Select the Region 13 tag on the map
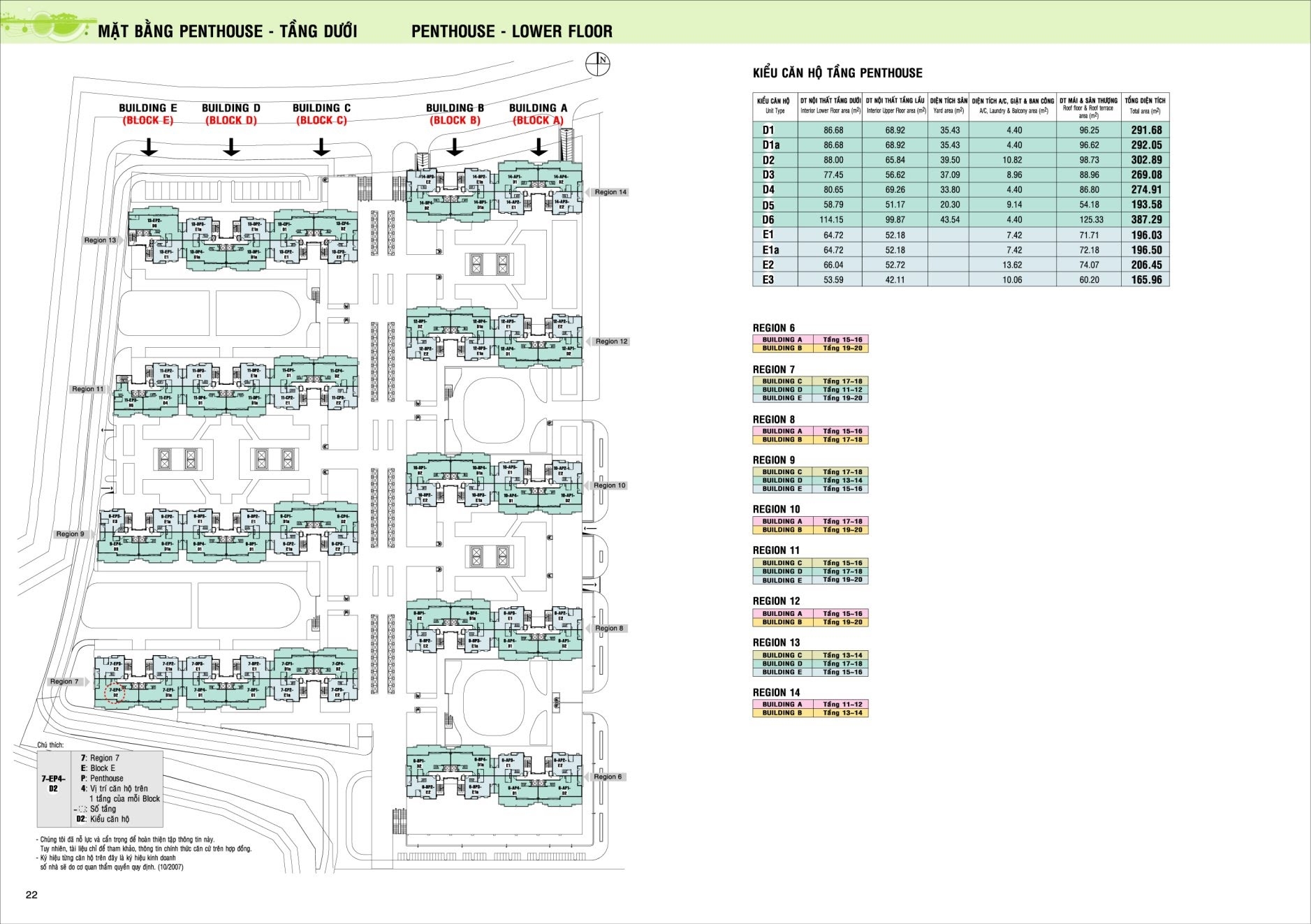Screen dimensions: 1311x924 pyautogui.click(x=101, y=240)
